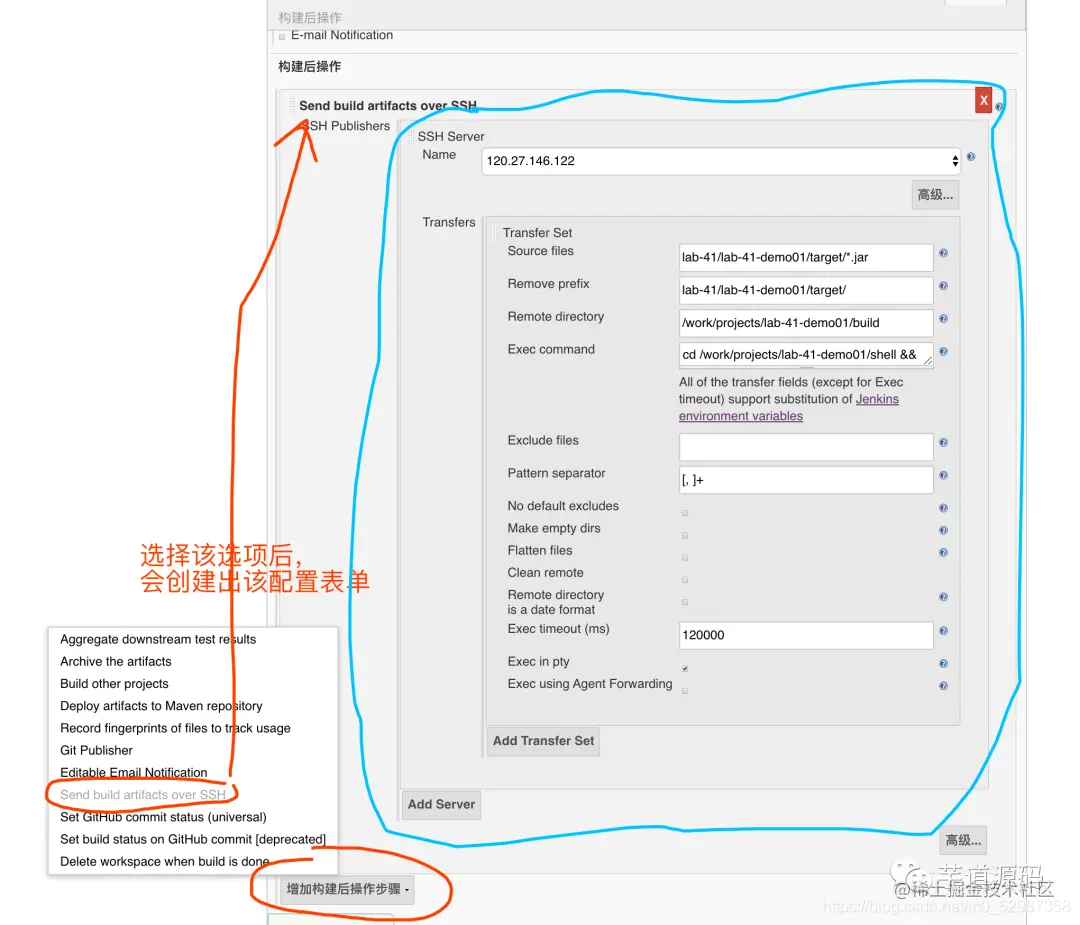Select Archive the artifacts menu entry
Screen dimensions: 1080x925
[x=116, y=661]
